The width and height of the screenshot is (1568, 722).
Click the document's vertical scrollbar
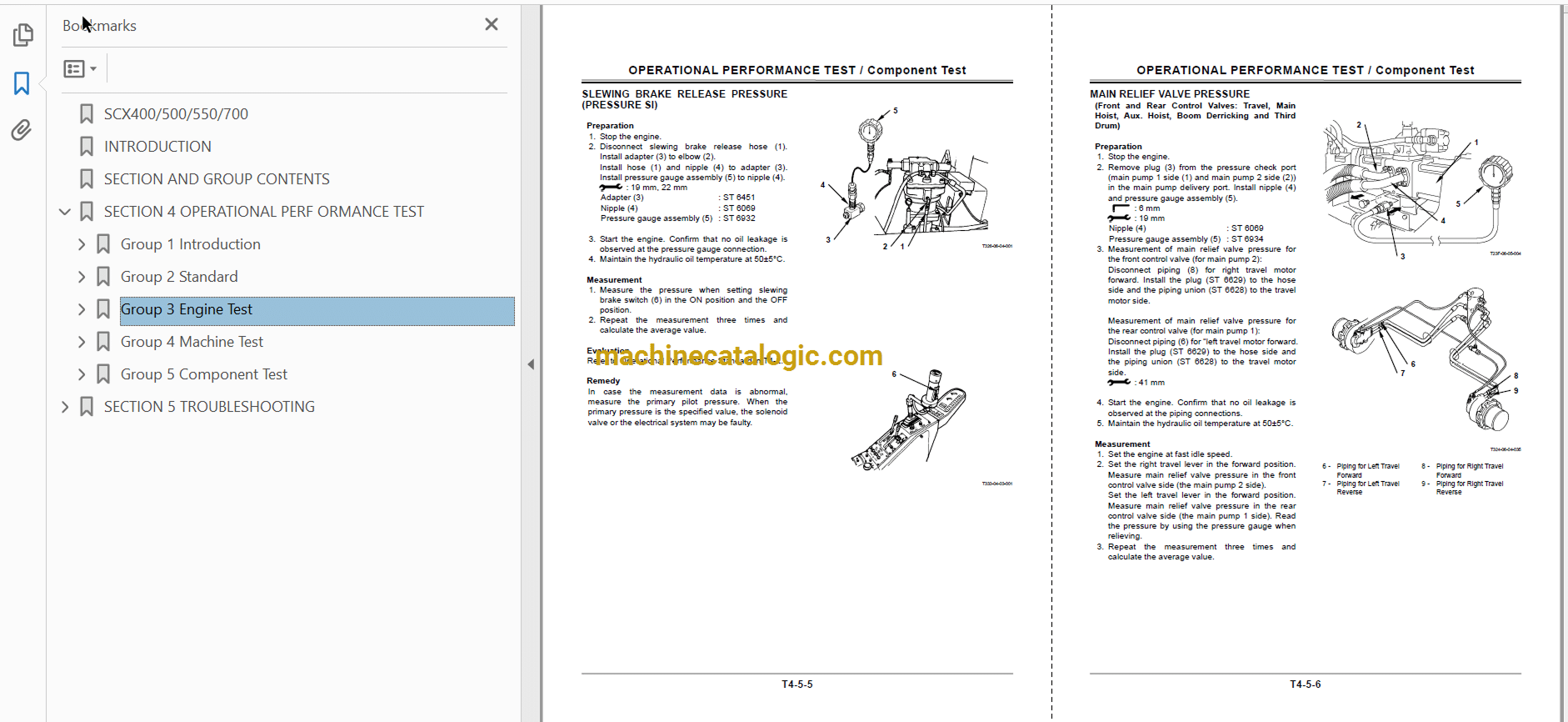(x=1564, y=364)
